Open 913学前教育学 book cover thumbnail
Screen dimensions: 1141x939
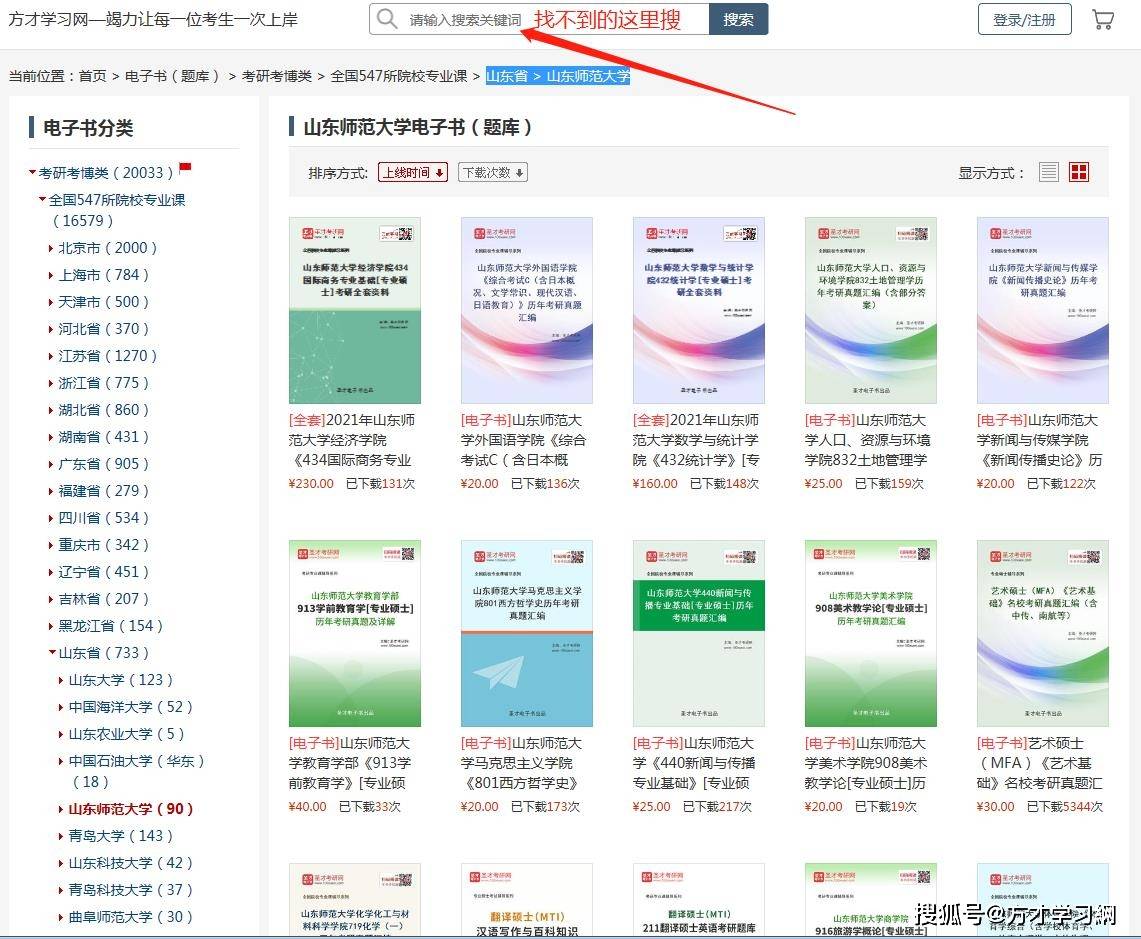point(354,633)
